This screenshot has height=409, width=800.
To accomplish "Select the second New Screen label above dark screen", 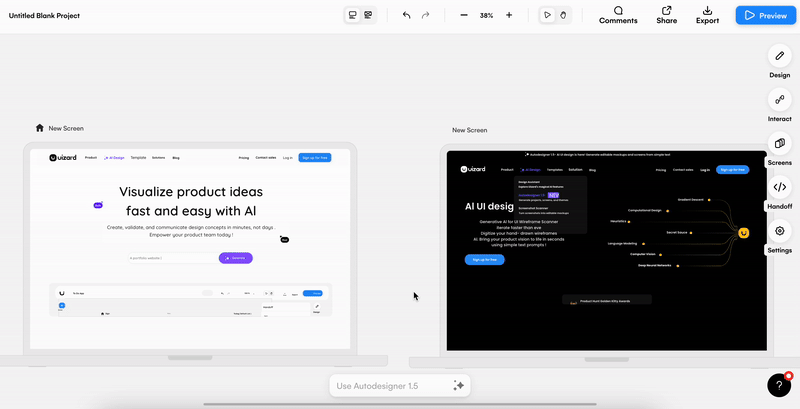I will click(x=469, y=131).
